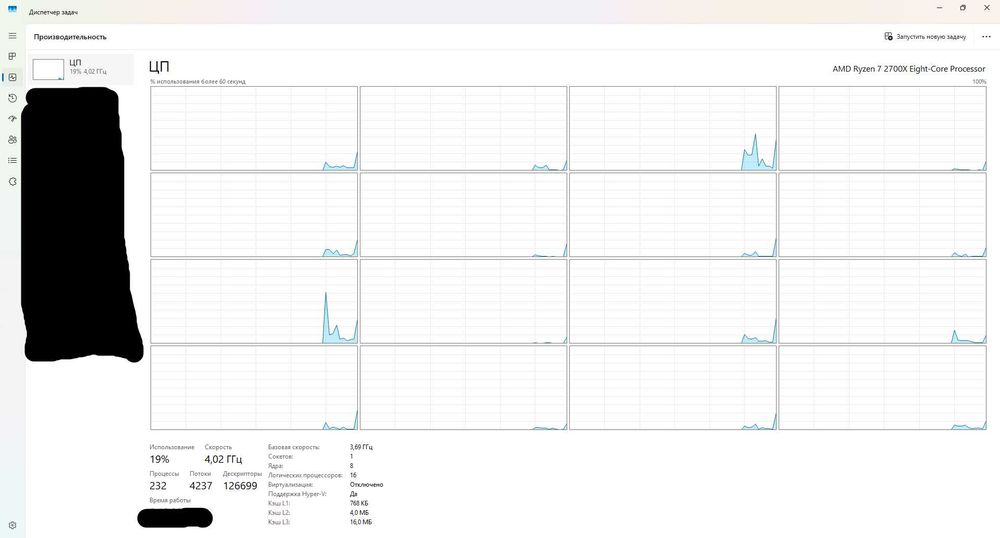Open the App history icon

click(x=12, y=98)
